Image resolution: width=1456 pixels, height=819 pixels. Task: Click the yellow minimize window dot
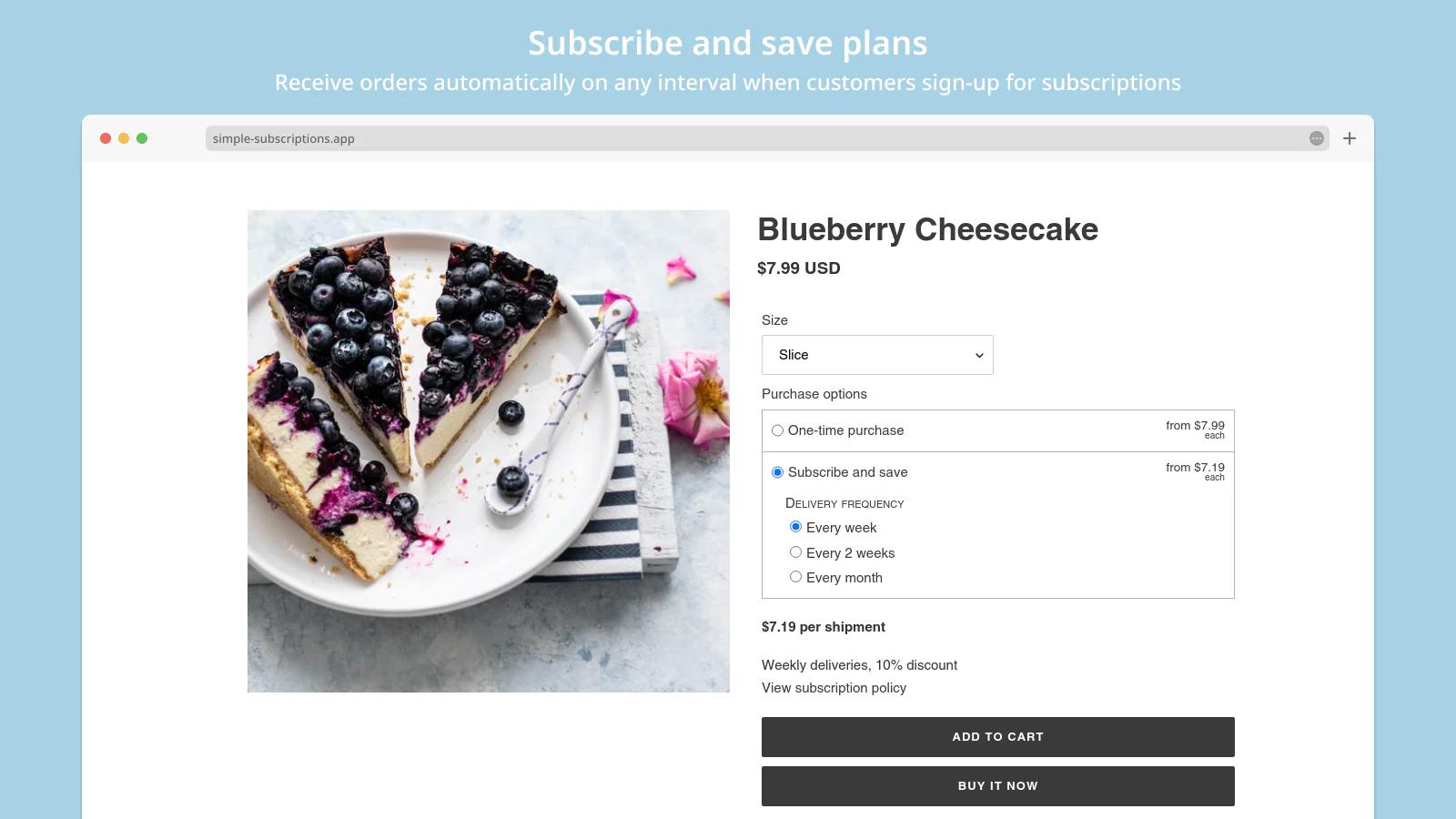(x=124, y=138)
